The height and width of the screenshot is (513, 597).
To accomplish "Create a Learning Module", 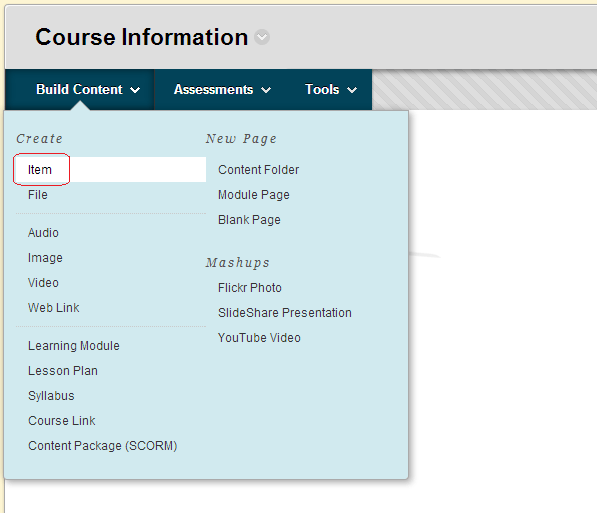I will pyautogui.click(x=74, y=346).
